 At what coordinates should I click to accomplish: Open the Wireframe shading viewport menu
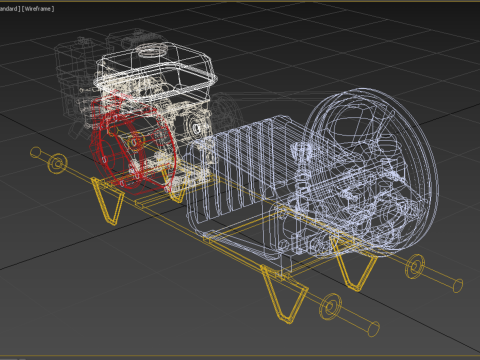pyautogui.click(x=38, y=9)
